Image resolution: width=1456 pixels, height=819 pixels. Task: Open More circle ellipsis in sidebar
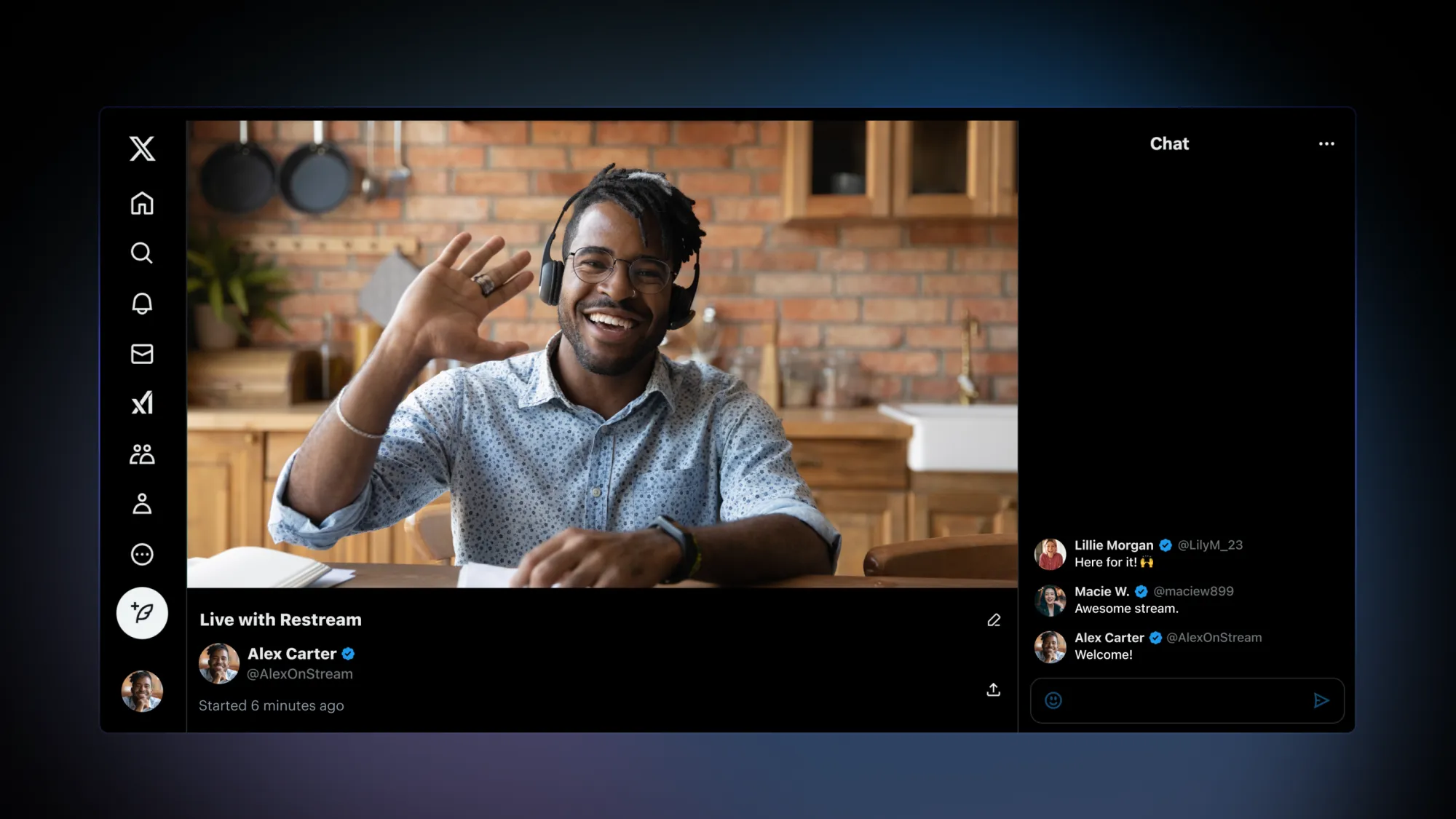(142, 555)
